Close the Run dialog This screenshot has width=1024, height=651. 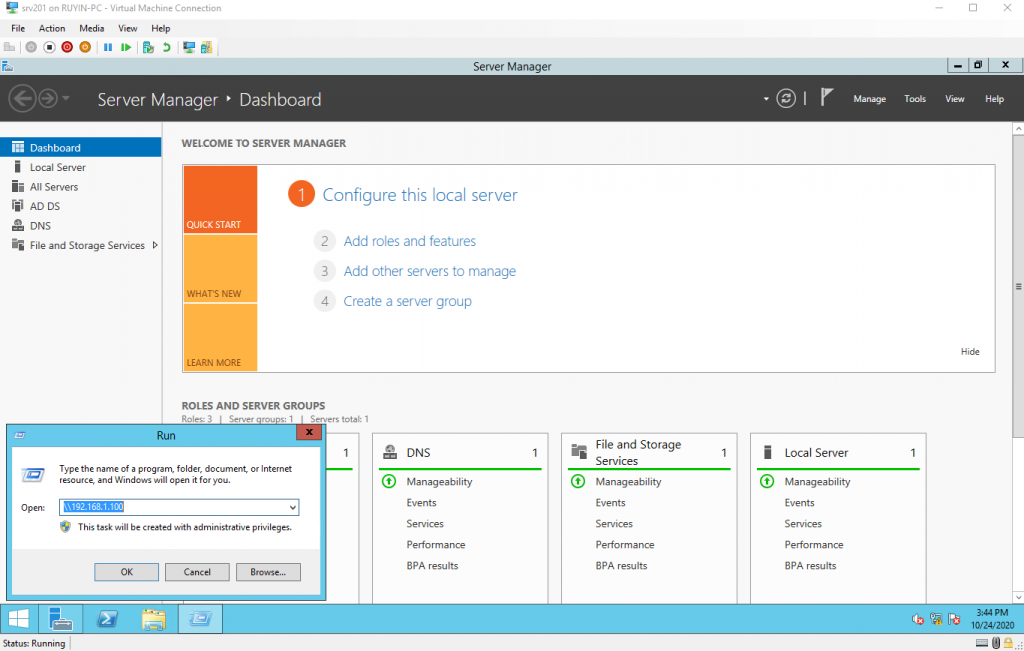coord(310,432)
